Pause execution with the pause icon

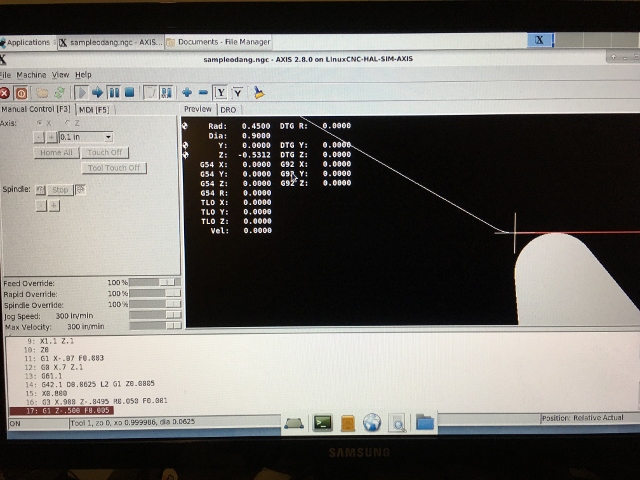[x=113, y=93]
